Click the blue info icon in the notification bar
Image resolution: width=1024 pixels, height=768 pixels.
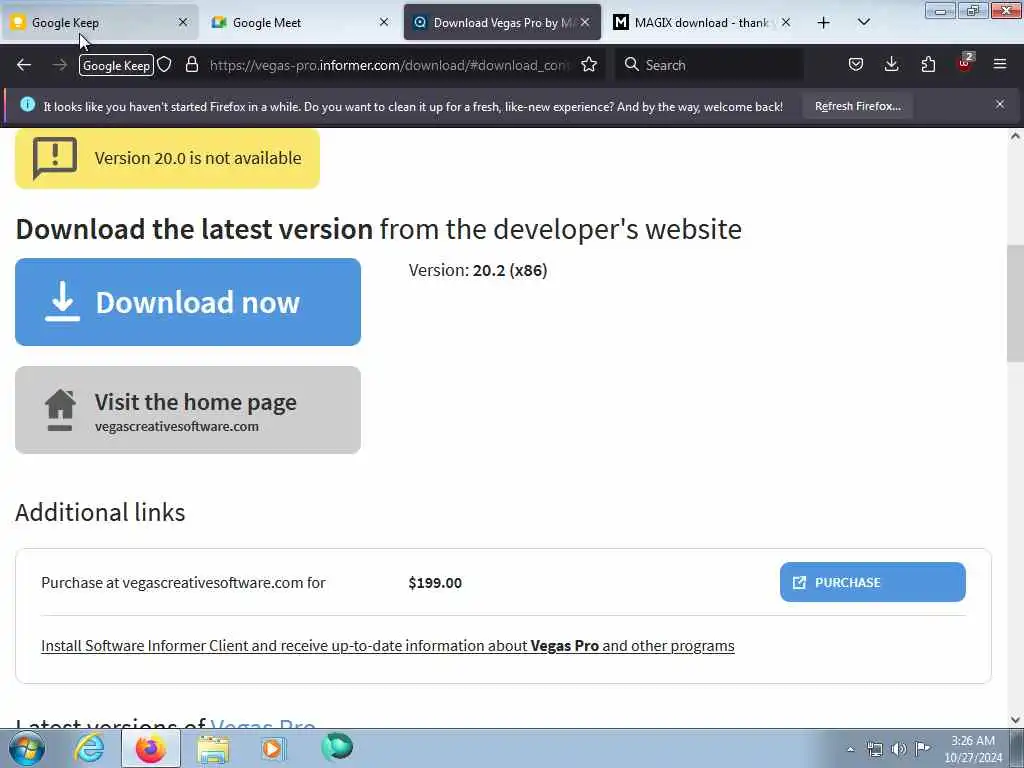tap(27, 104)
